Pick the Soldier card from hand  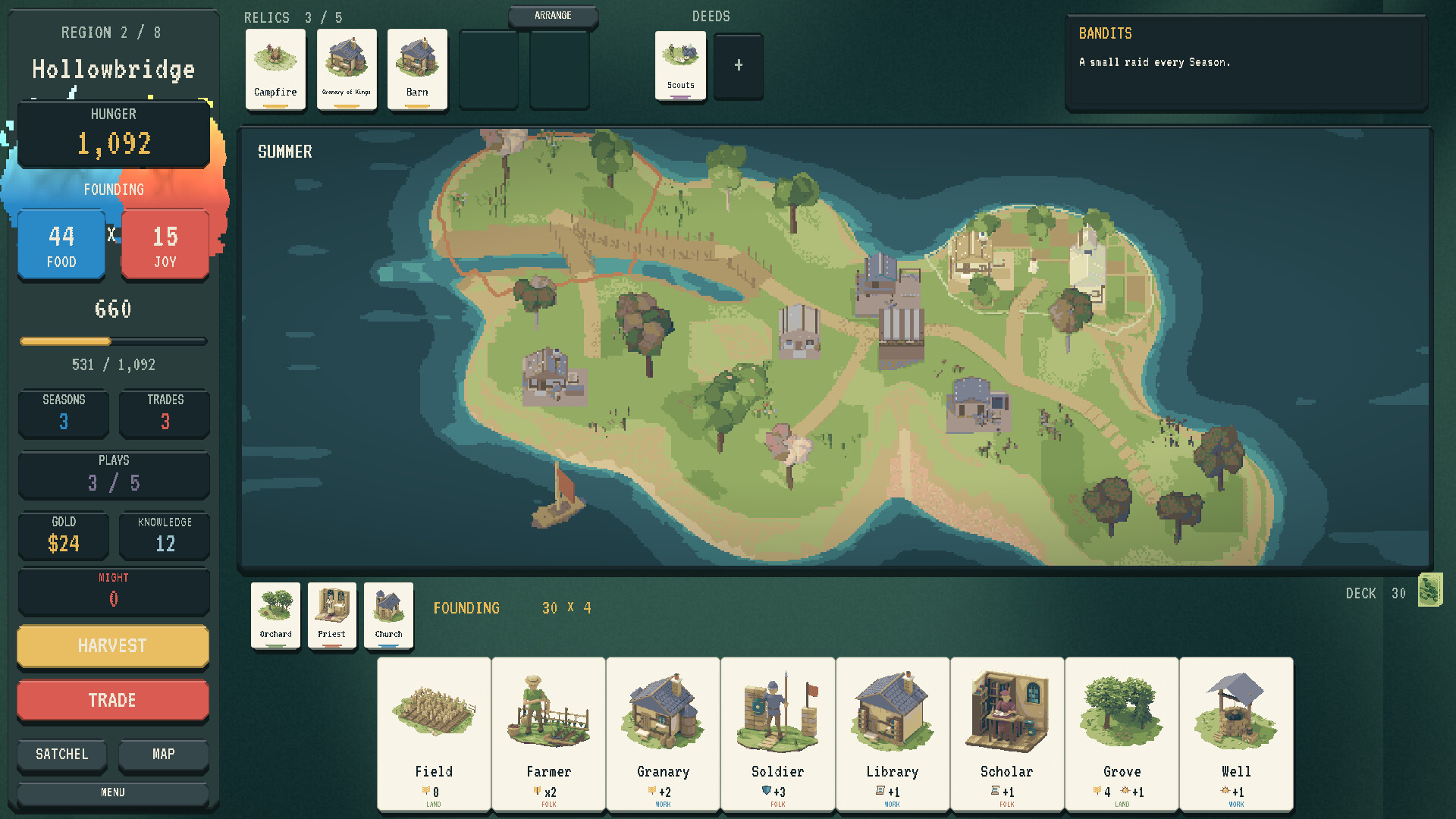coord(777,733)
